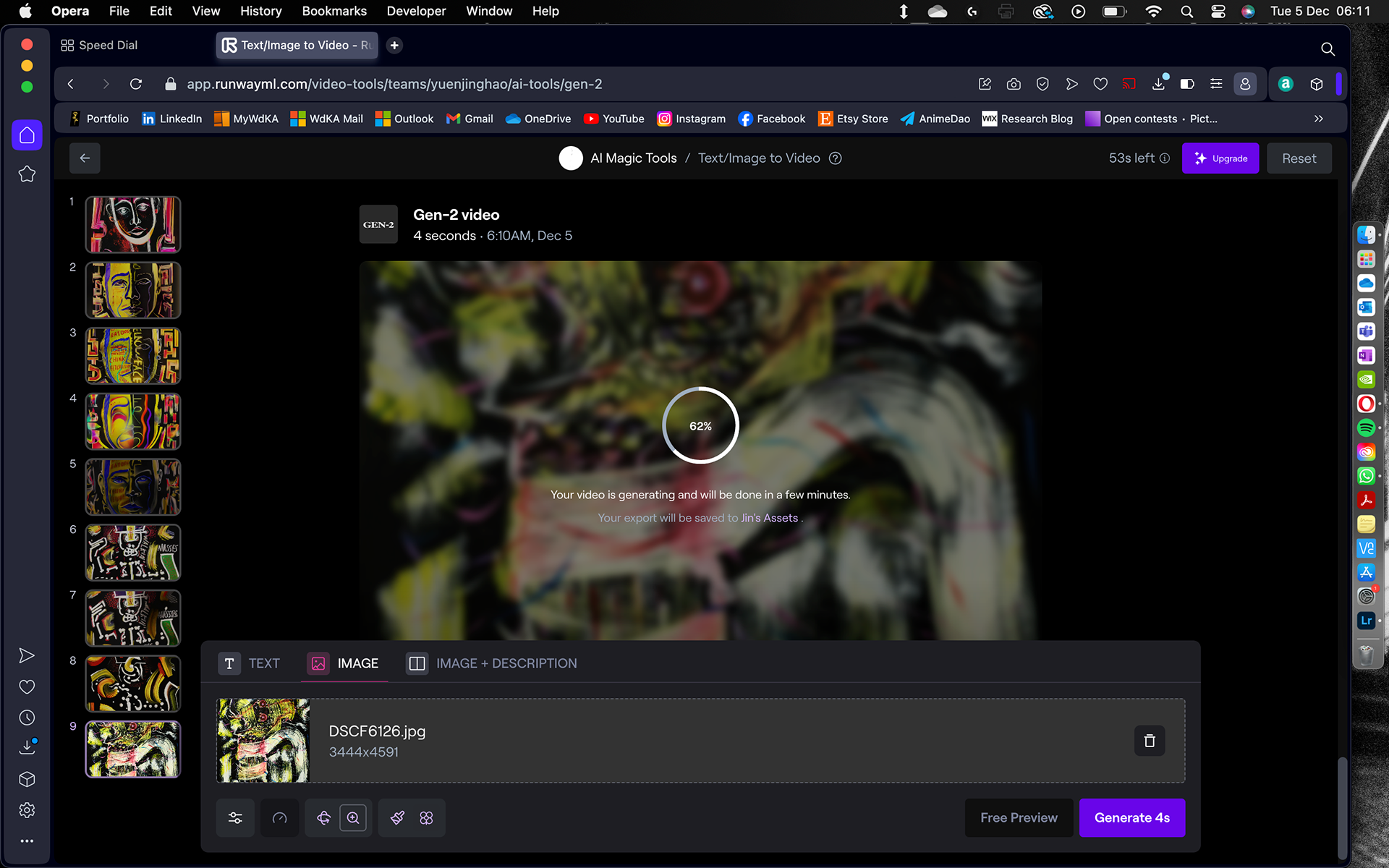Open Opera bookmarks star sidebar icon
The width and height of the screenshot is (1389, 868).
[x=27, y=174]
